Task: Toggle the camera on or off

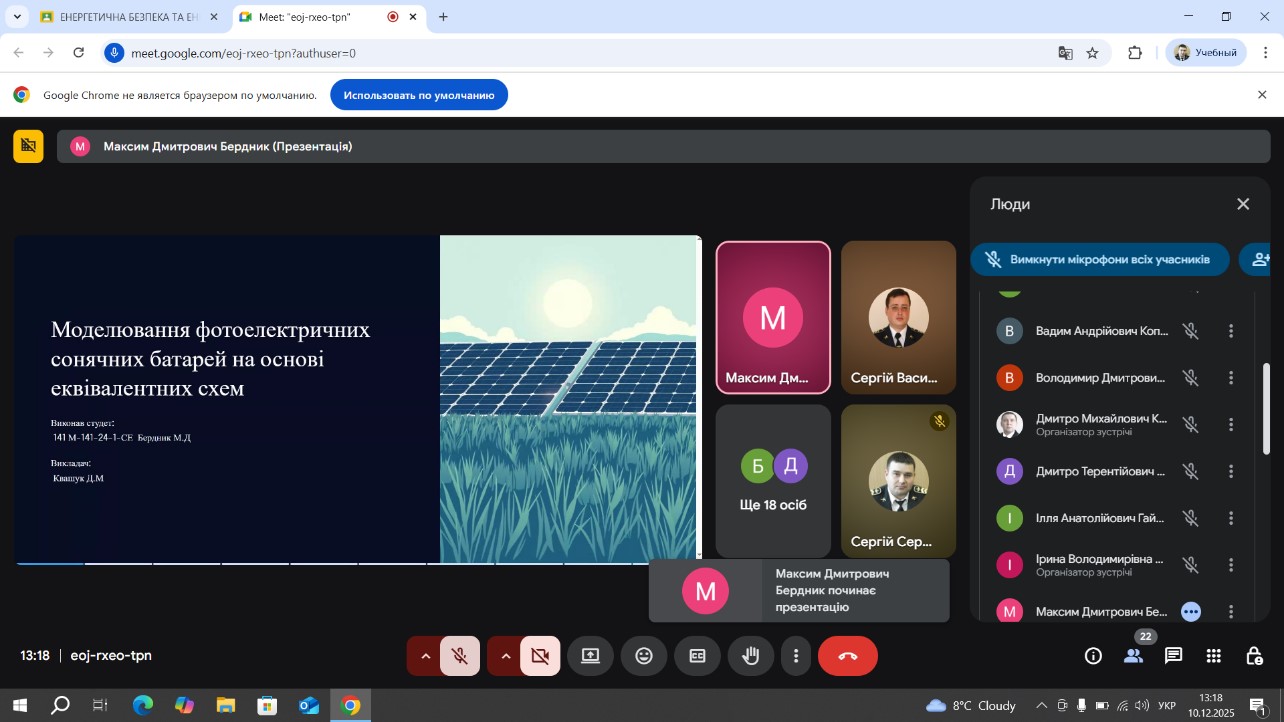Action: (x=540, y=656)
